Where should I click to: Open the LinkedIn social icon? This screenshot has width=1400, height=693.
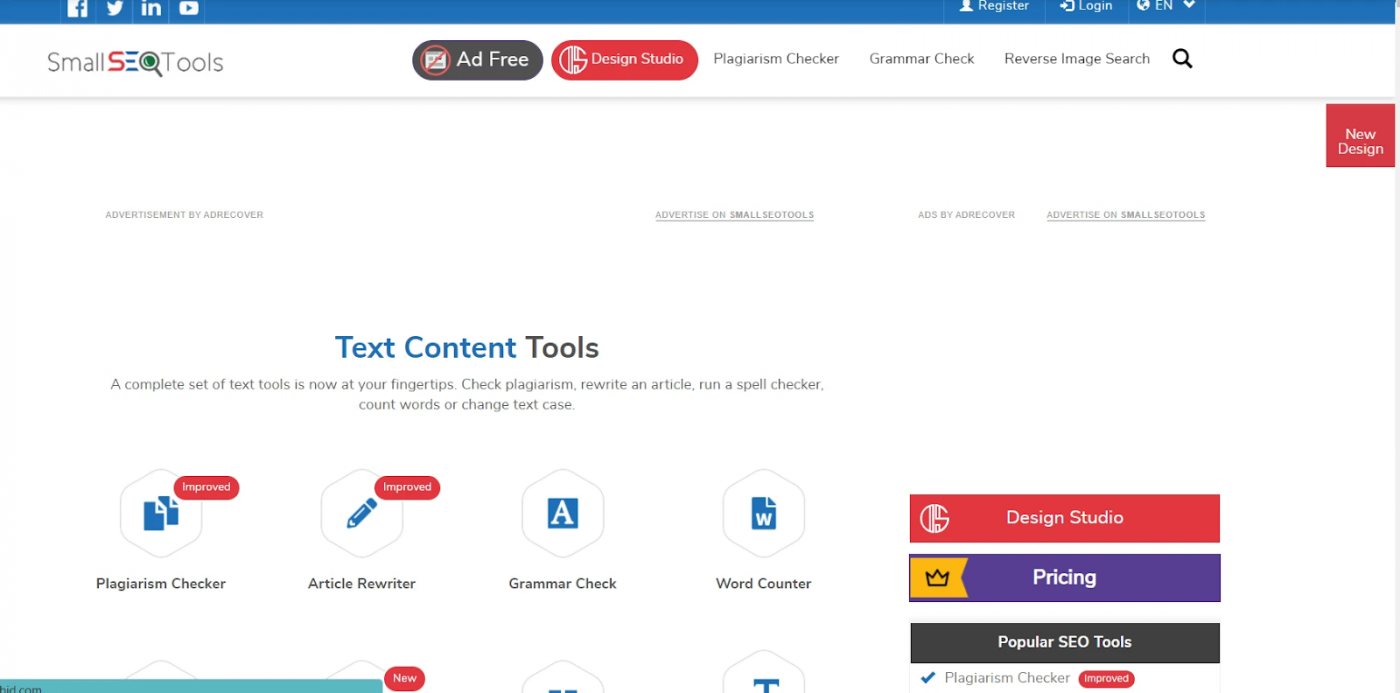(x=151, y=8)
